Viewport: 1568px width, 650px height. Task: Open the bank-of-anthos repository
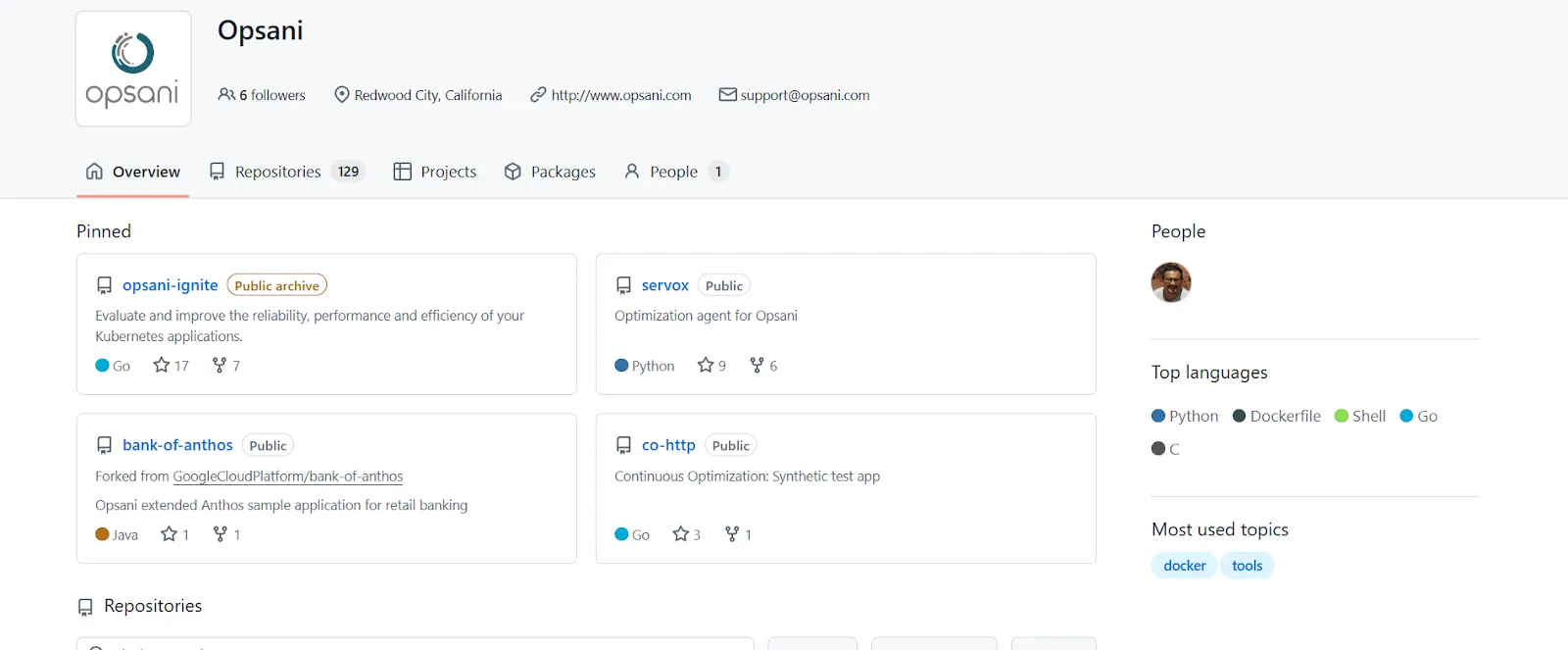click(177, 445)
